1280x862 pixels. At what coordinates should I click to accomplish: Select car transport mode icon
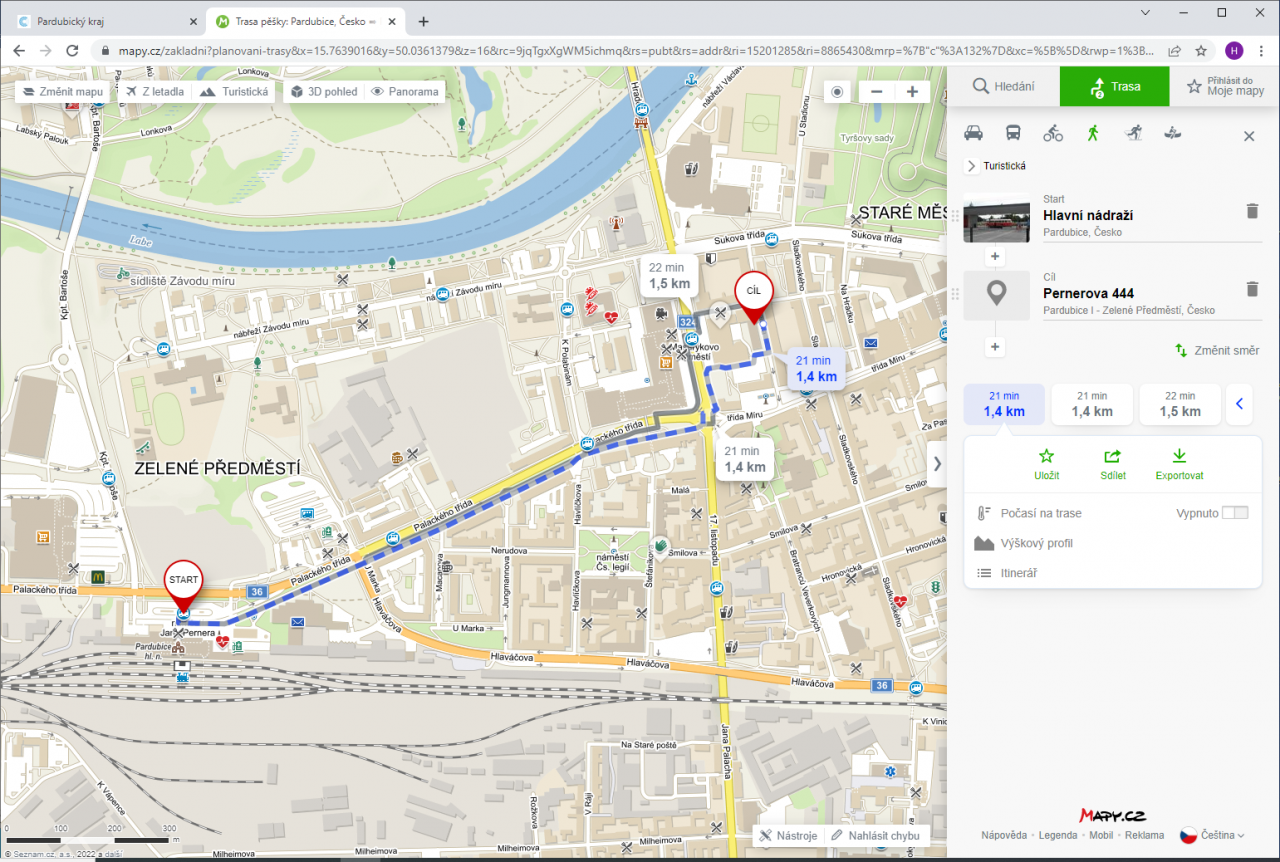click(x=973, y=134)
